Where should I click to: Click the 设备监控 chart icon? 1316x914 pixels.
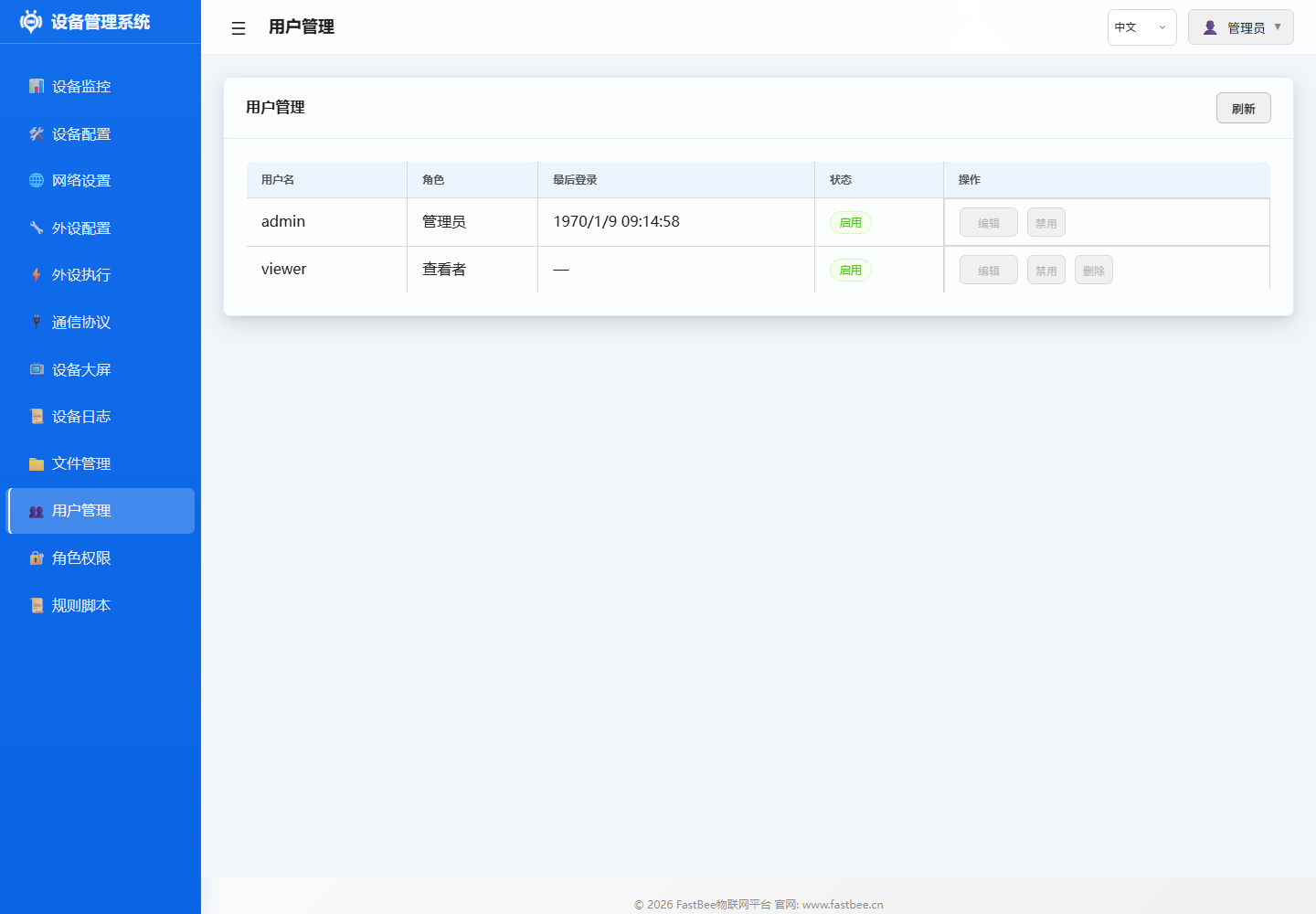point(37,86)
